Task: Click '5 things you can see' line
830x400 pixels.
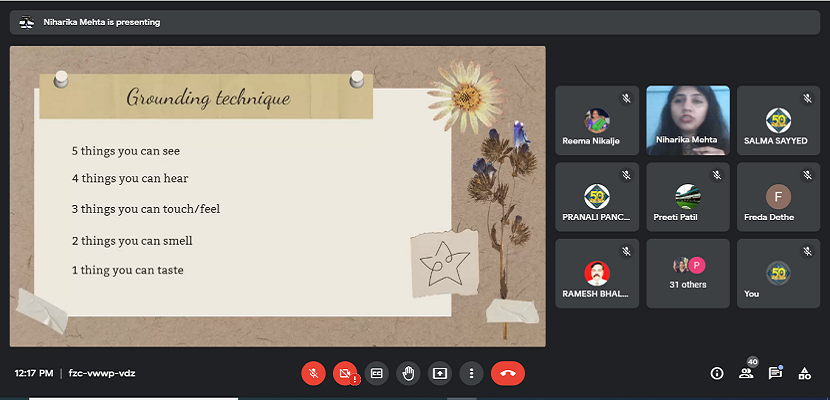Action: [x=126, y=151]
